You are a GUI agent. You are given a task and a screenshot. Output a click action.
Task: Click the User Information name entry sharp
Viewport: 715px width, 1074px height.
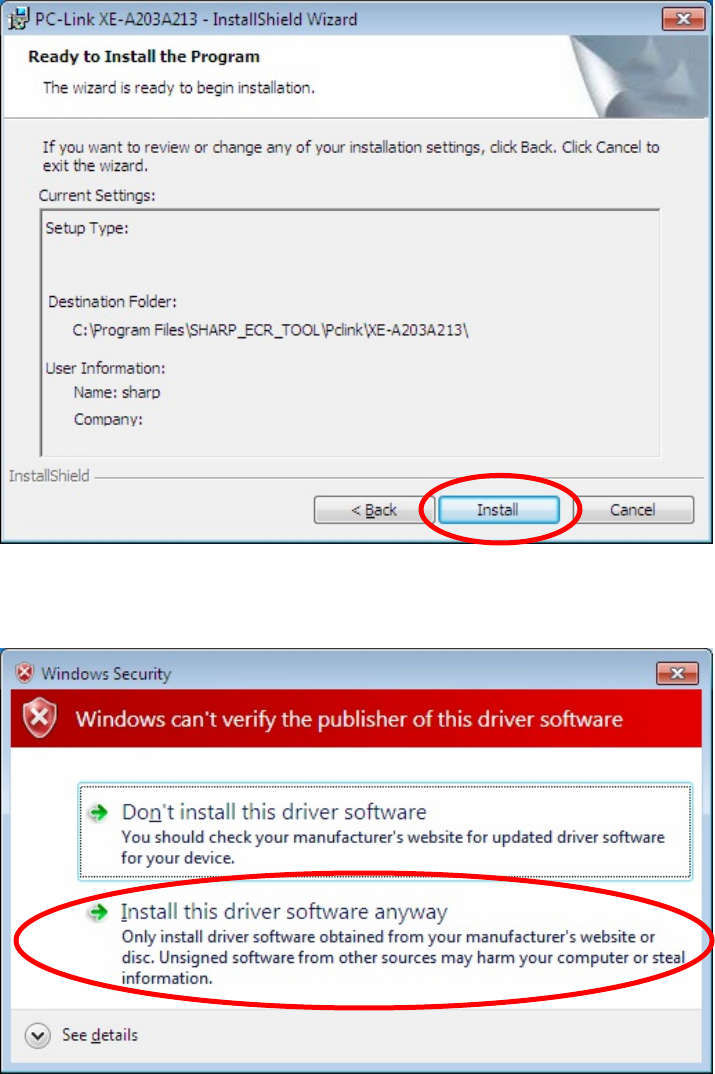tap(117, 392)
